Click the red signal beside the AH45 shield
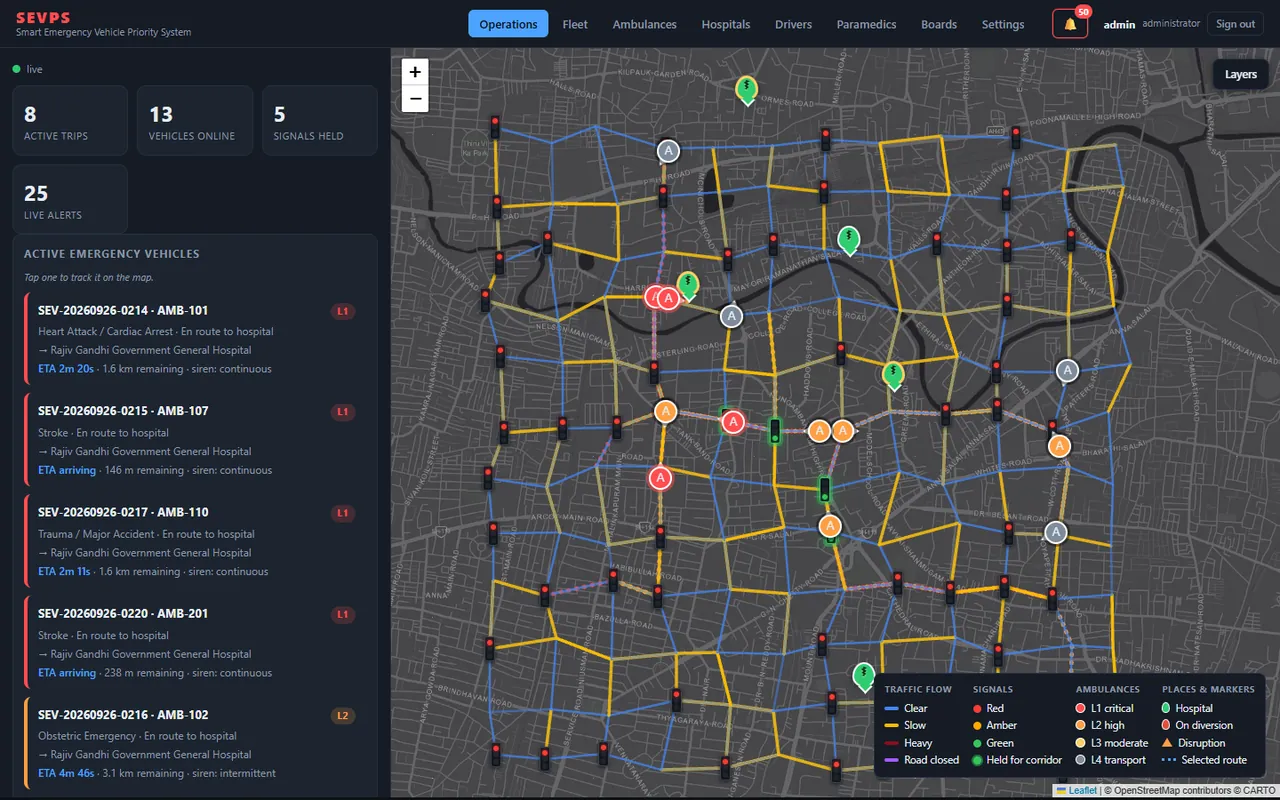1280x800 pixels. [1016, 137]
